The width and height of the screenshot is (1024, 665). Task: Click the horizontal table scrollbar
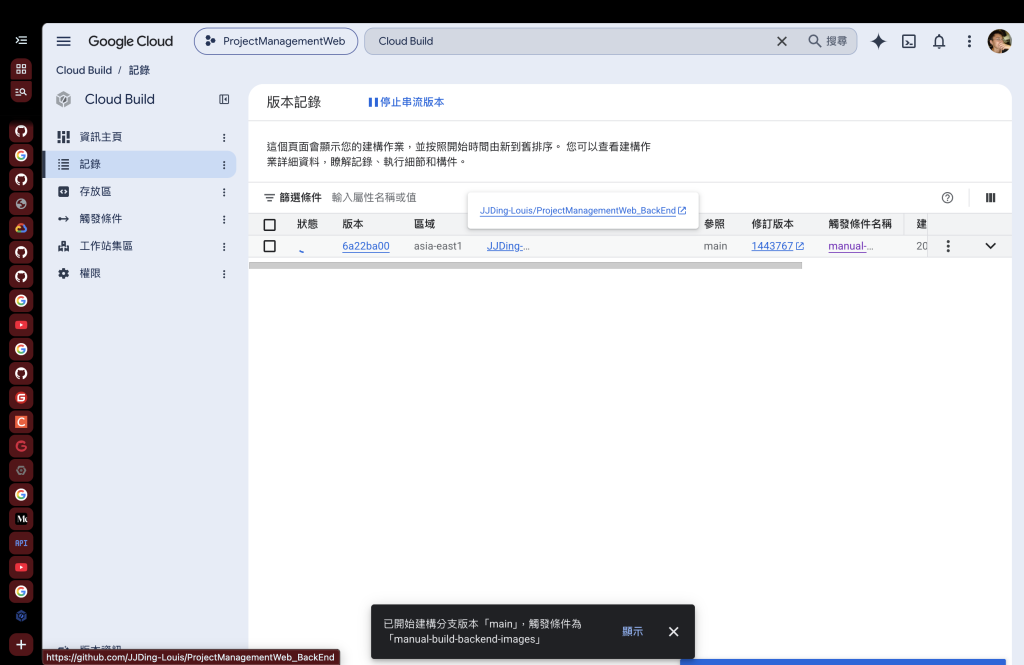(525, 265)
